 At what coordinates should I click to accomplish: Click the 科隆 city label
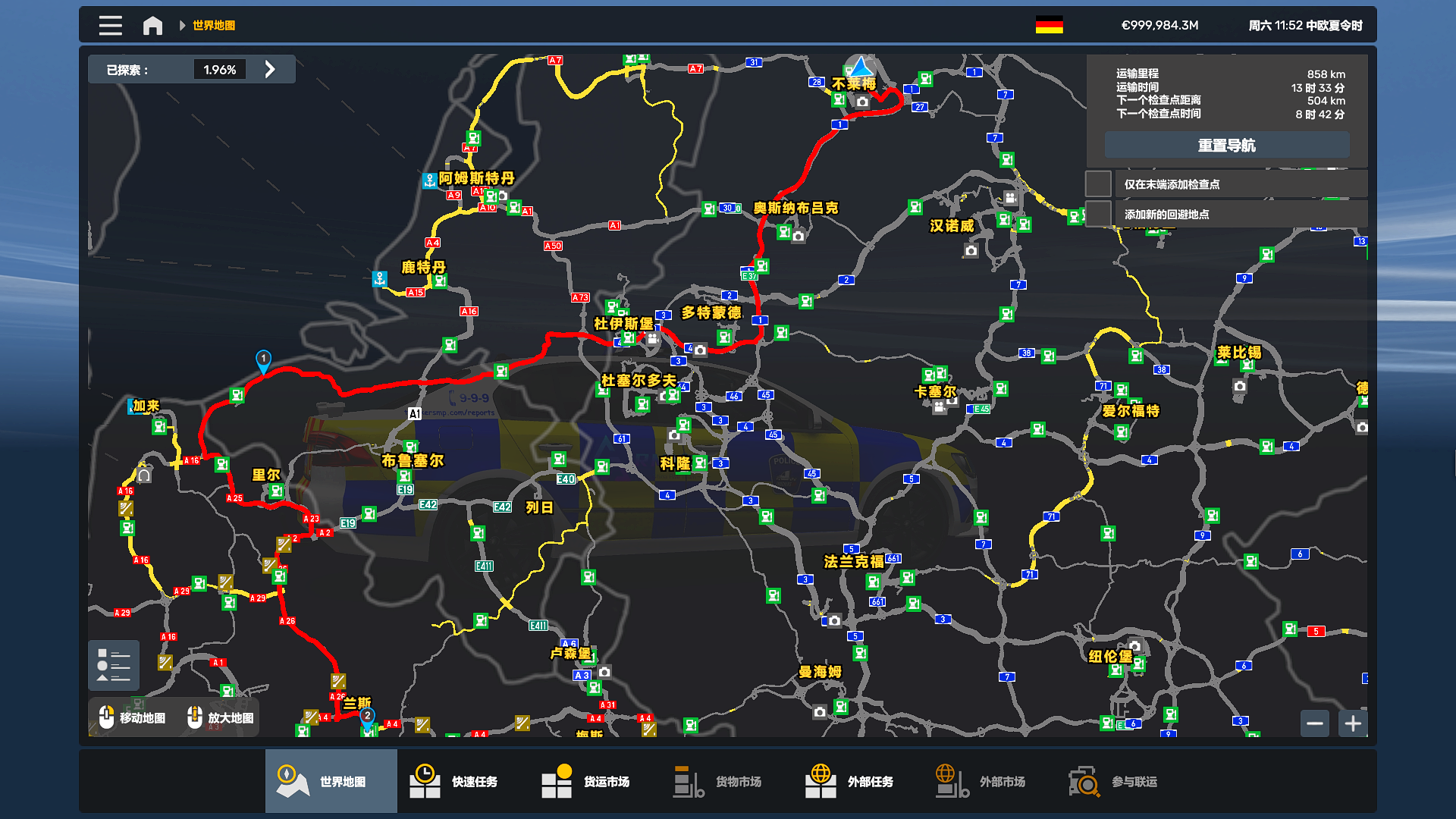click(x=675, y=463)
